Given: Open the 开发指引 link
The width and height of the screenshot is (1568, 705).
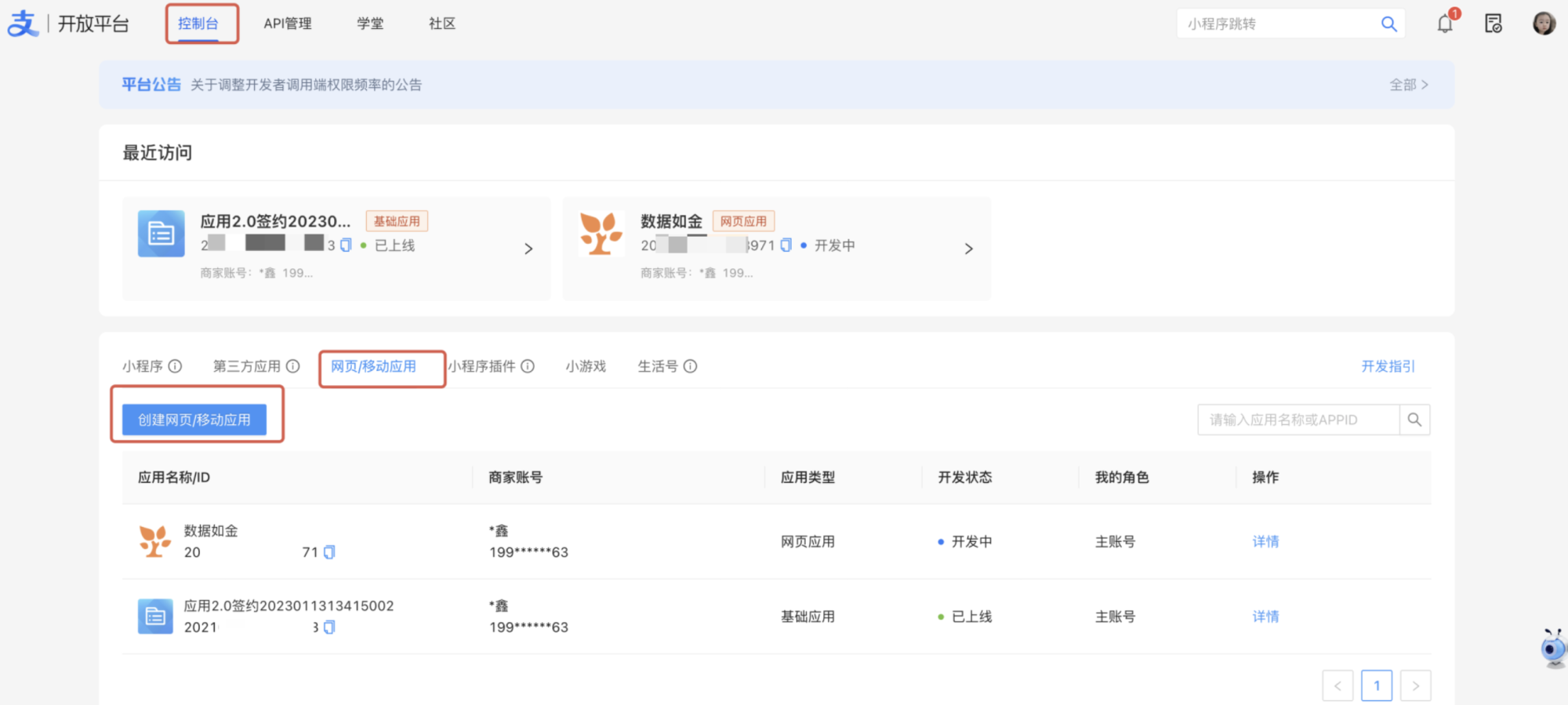Looking at the screenshot, I should 1388,366.
